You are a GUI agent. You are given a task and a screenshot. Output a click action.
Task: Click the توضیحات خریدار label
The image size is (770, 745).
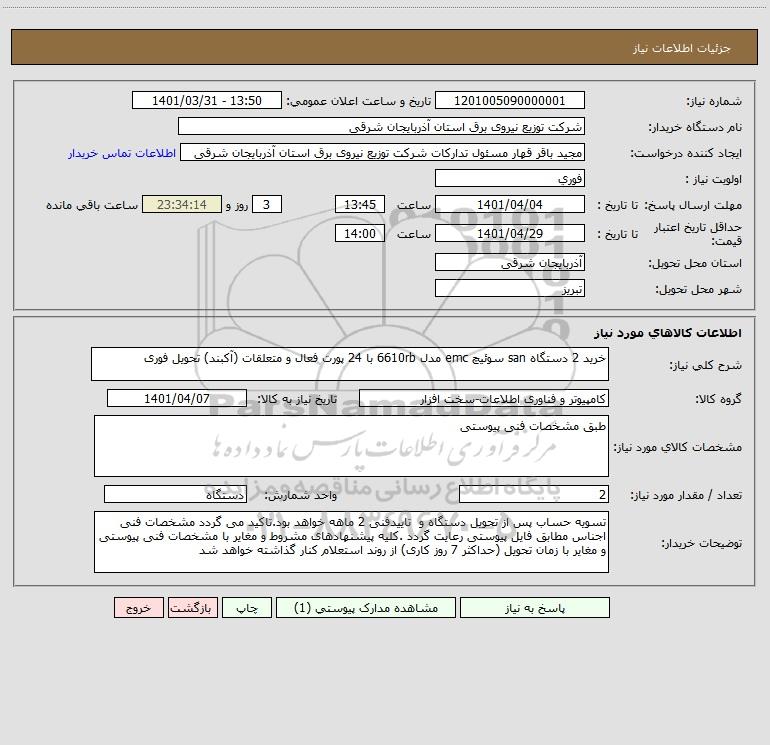tap(702, 543)
